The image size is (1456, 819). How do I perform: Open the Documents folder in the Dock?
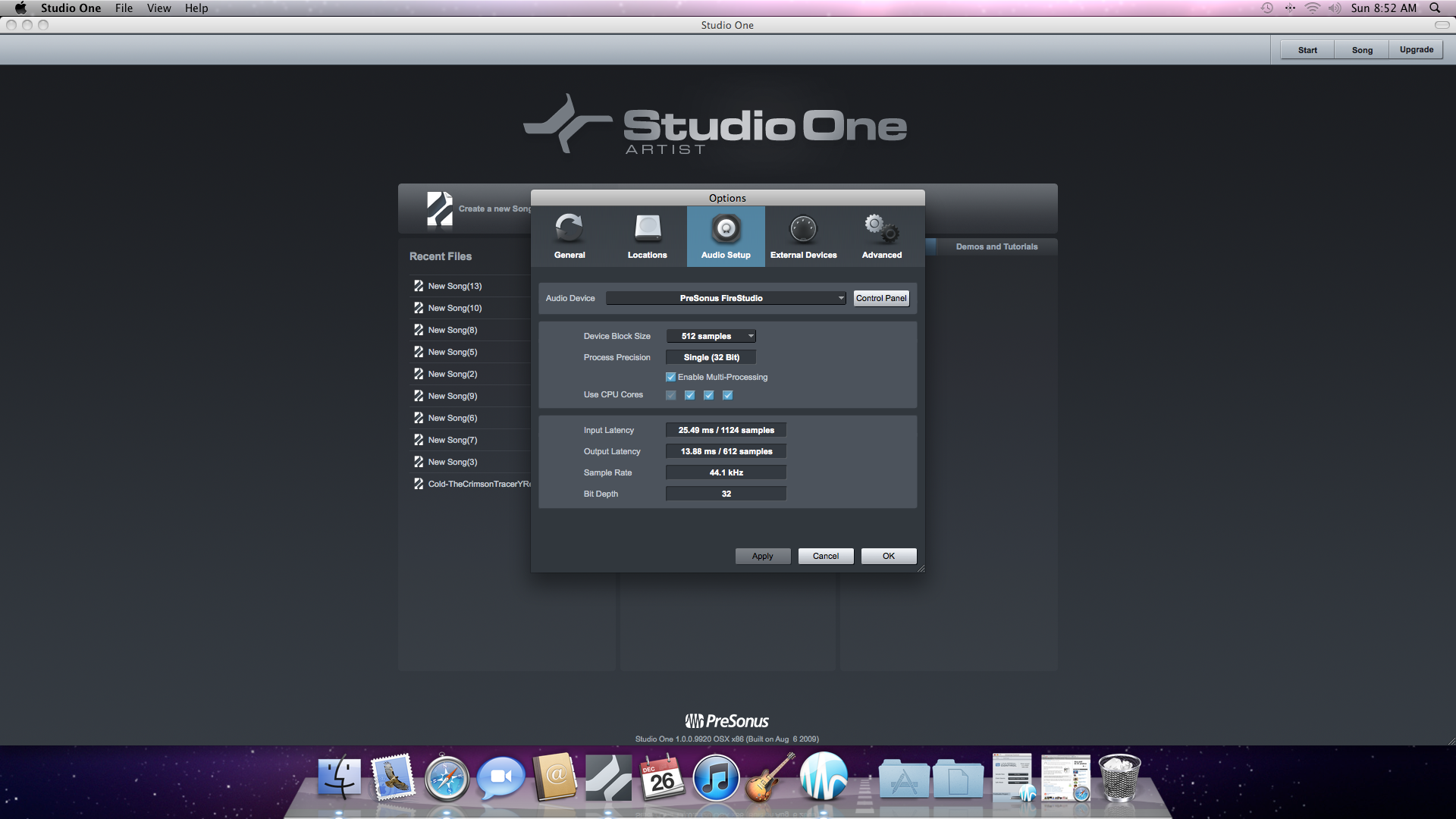point(958,779)
